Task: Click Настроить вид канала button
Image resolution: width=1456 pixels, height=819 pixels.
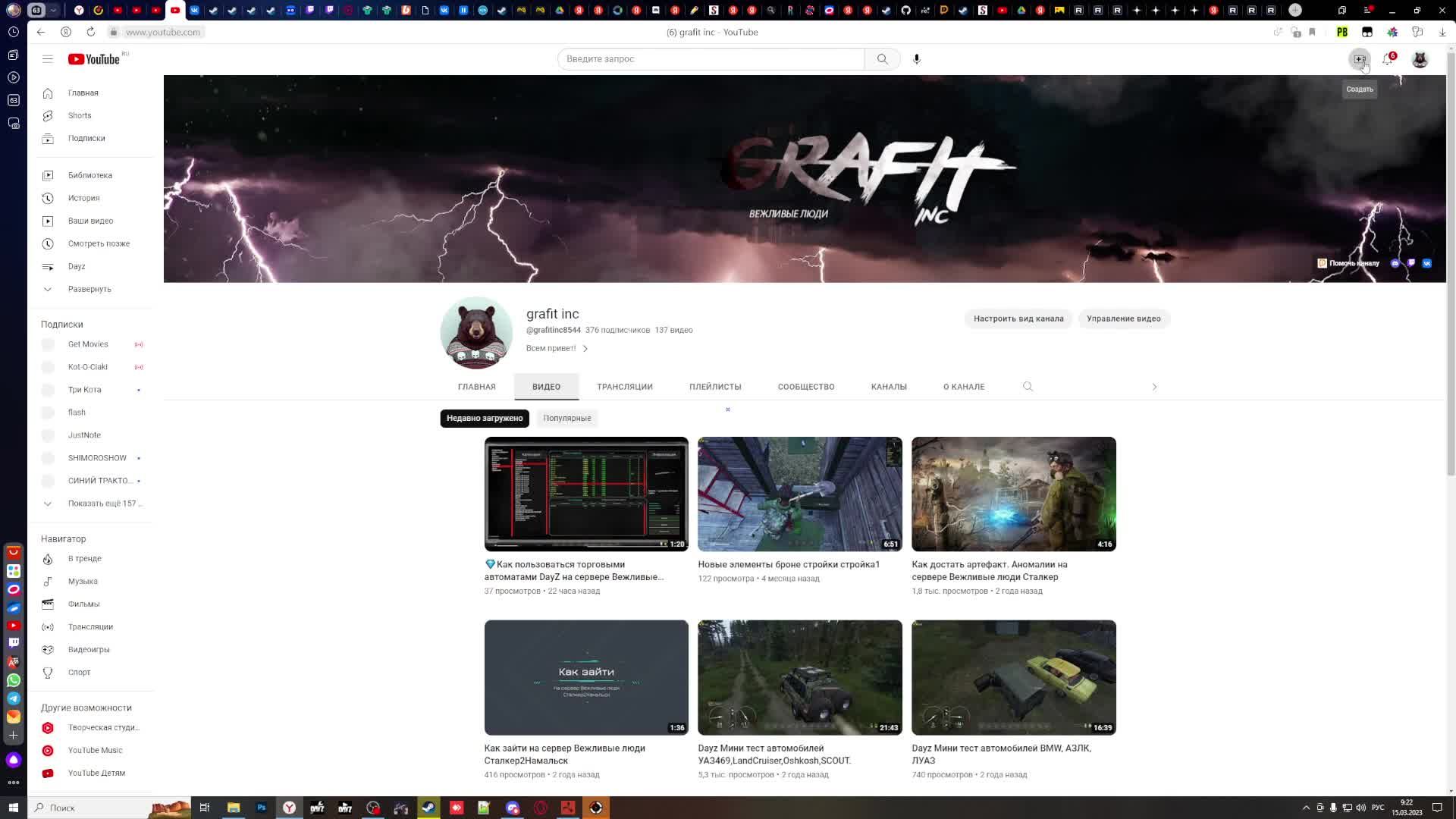Action: [x=1018, y=318]
